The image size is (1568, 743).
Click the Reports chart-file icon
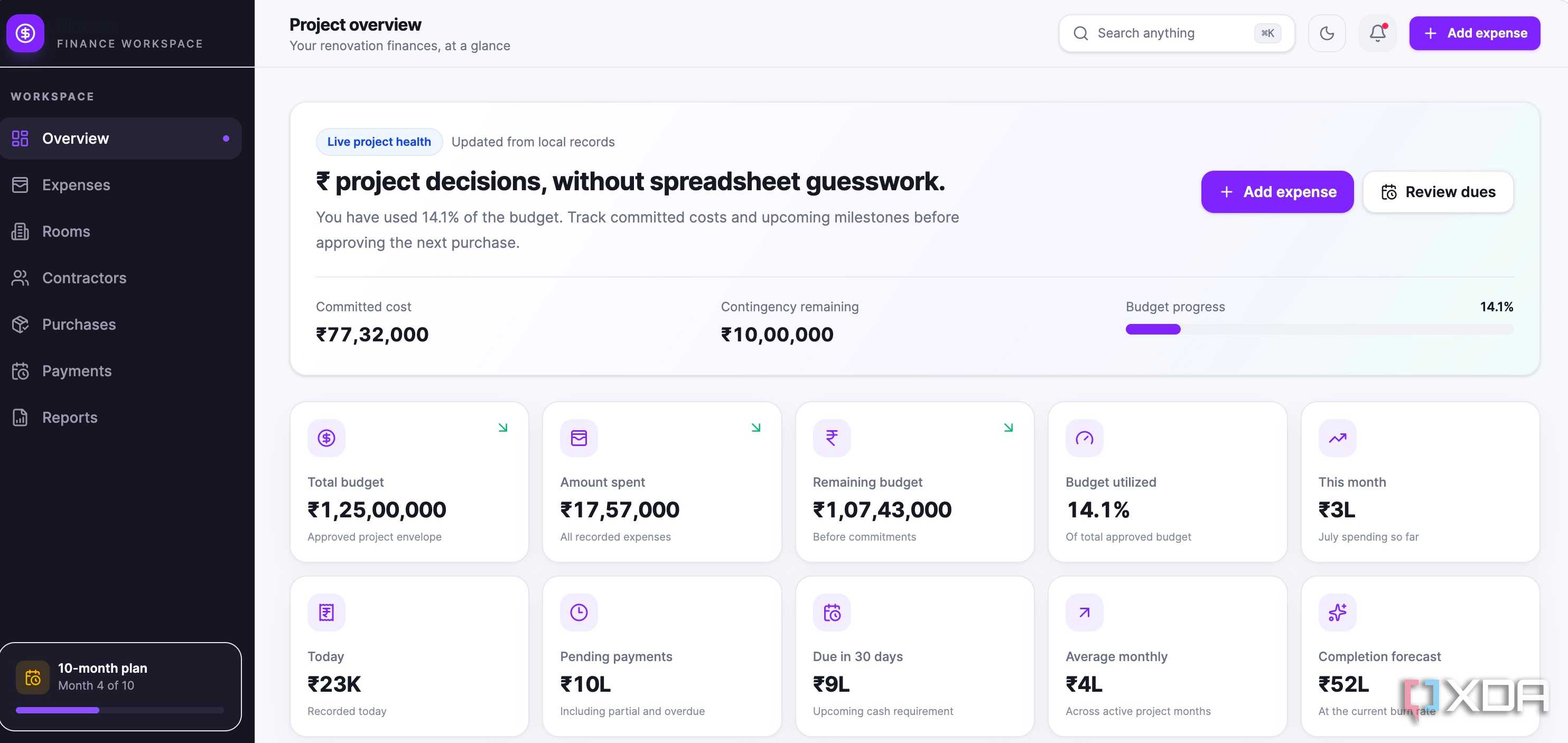(20, 417)
